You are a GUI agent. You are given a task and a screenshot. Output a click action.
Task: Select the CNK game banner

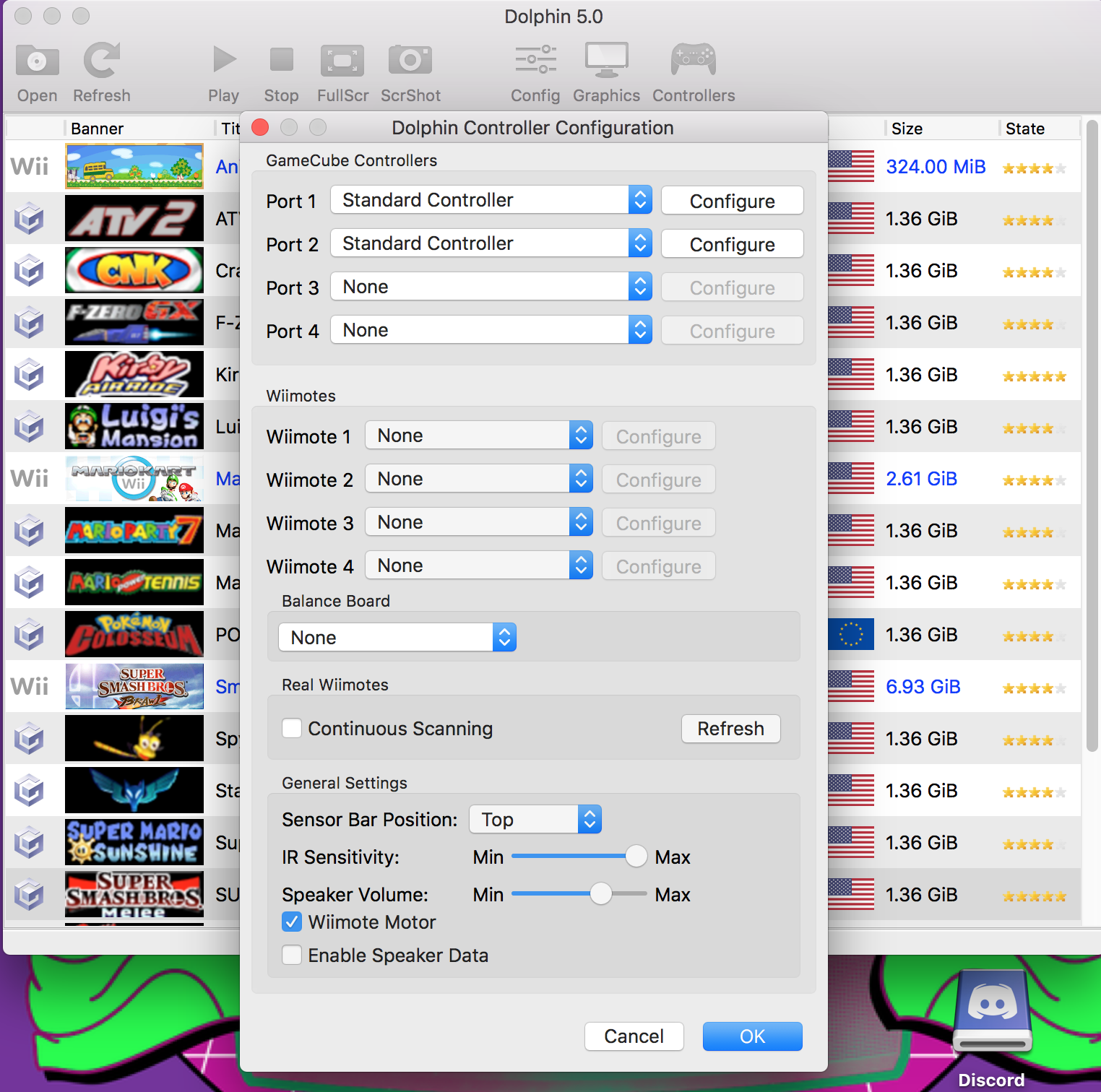coord(134,270)
